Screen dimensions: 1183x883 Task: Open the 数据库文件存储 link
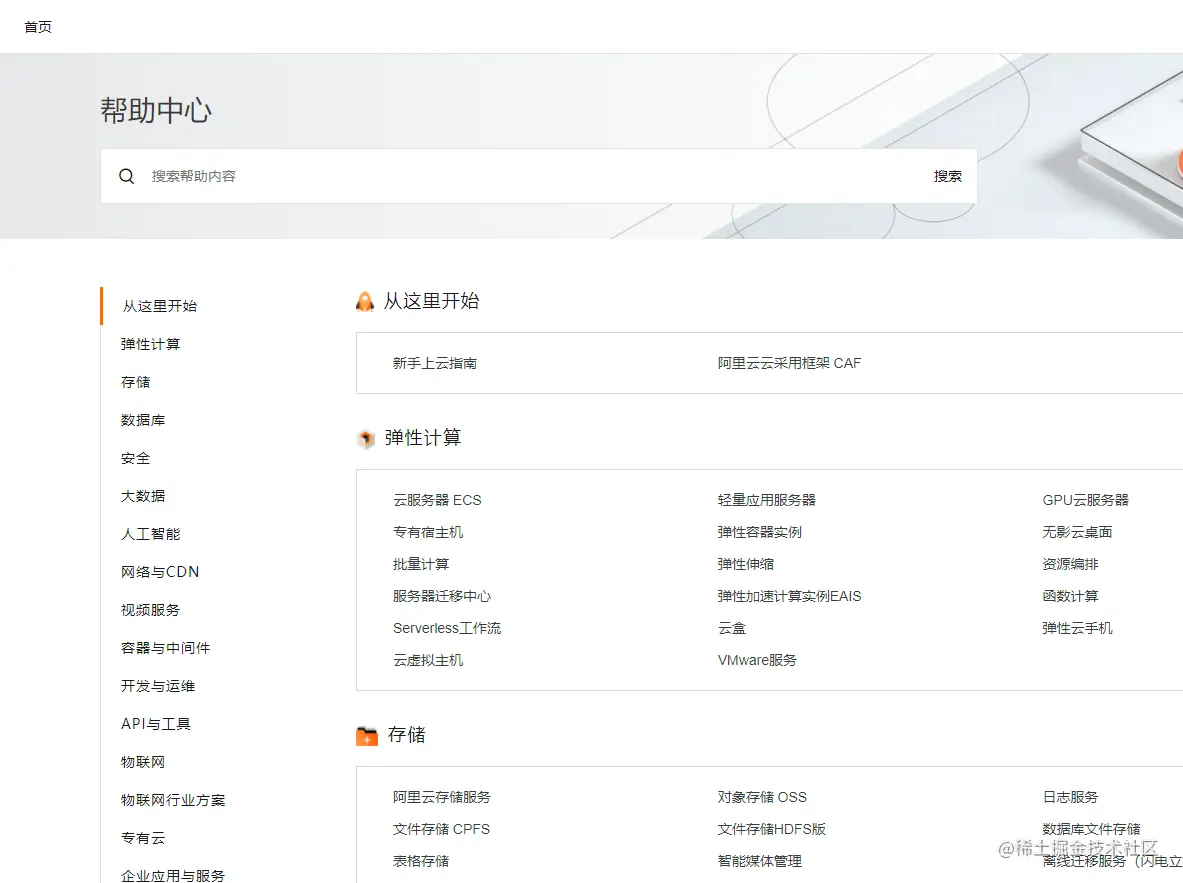1092,829
